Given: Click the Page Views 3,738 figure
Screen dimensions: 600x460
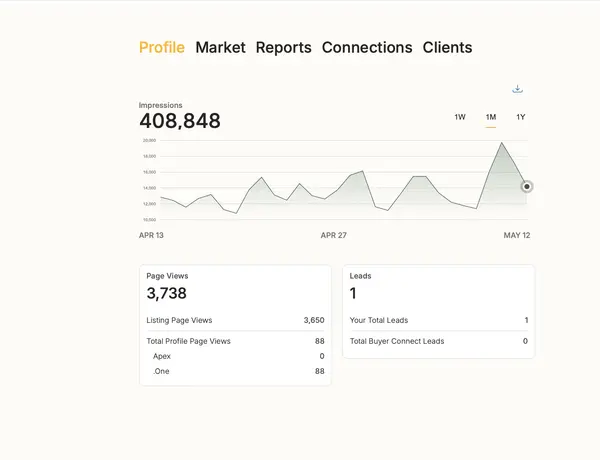Looking at the screenshot, I should (166, 294).
